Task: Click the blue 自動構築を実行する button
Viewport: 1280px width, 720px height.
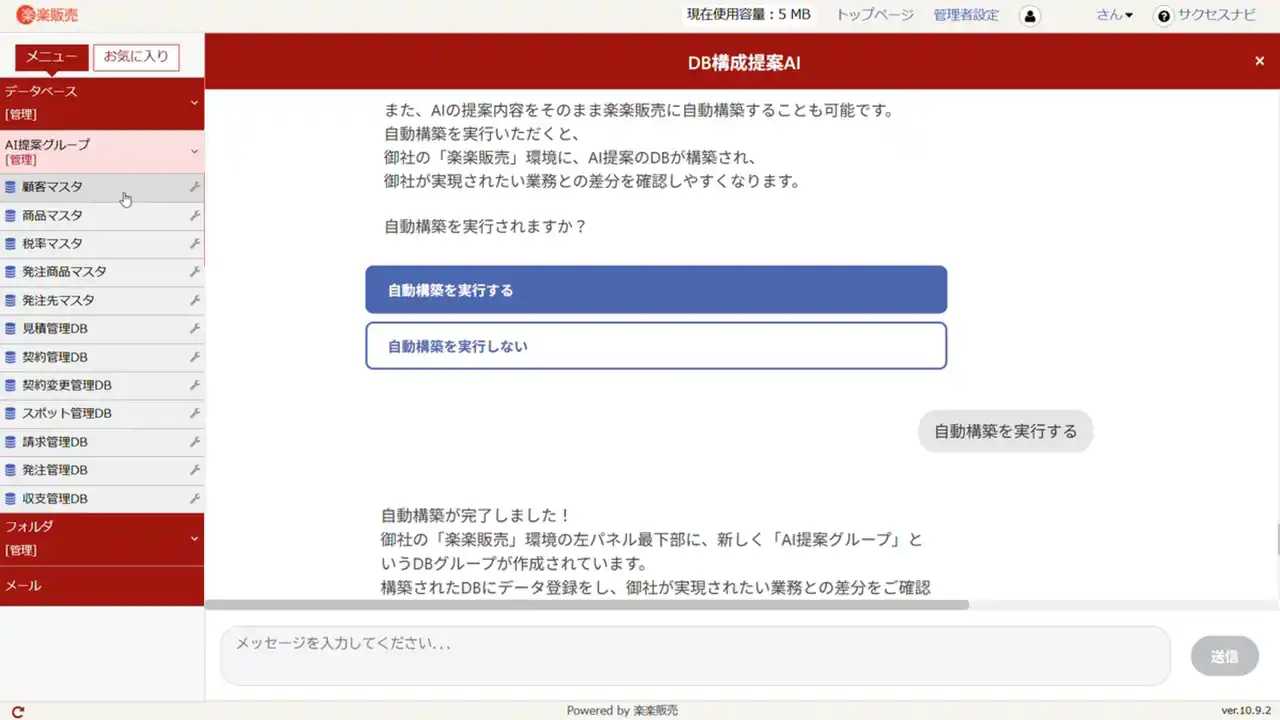Action: coord(656,290)
